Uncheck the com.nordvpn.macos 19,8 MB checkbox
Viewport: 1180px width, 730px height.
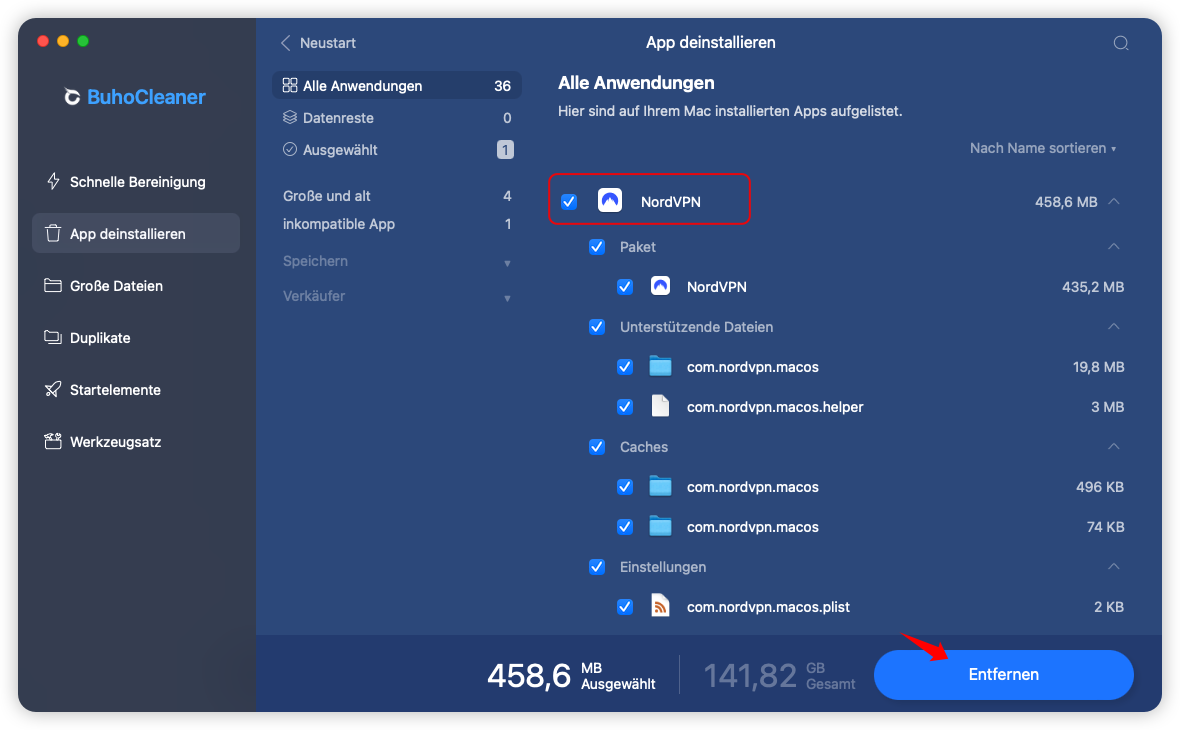pos(625,367)
